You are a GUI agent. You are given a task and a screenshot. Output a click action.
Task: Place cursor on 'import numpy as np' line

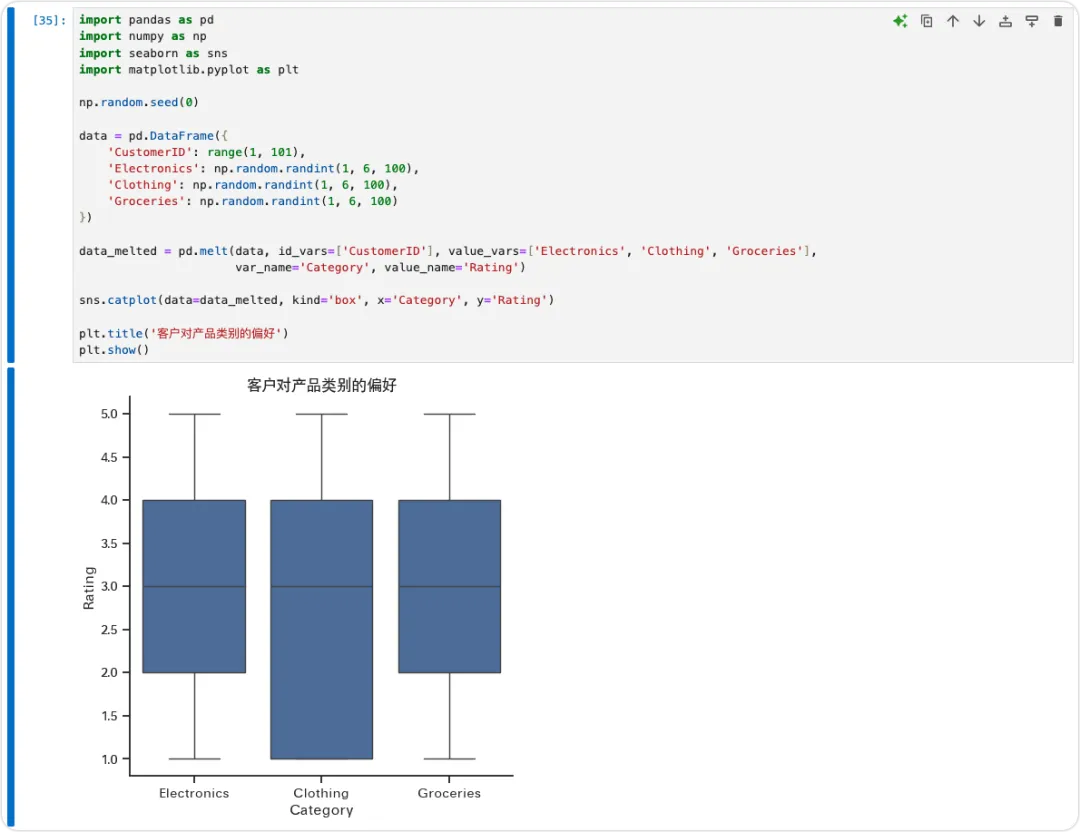coord(143,37)
